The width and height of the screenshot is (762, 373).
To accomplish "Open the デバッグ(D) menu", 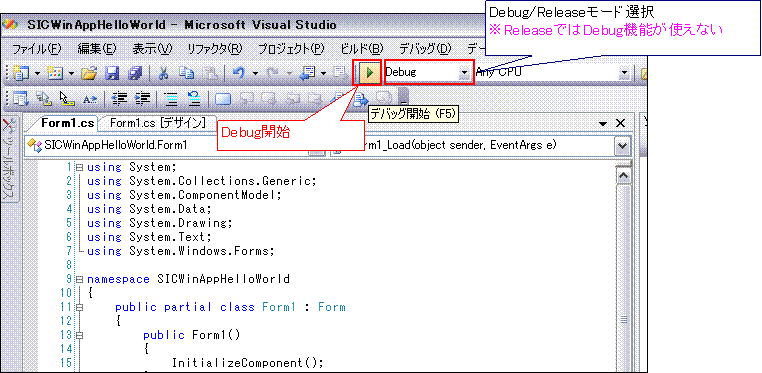I will coord(425,49).
